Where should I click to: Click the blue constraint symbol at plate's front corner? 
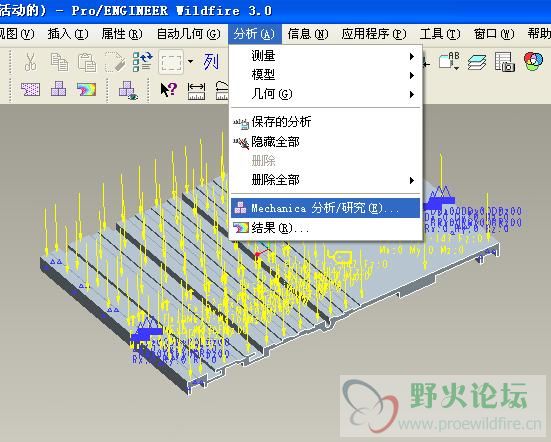coord(146,329)
